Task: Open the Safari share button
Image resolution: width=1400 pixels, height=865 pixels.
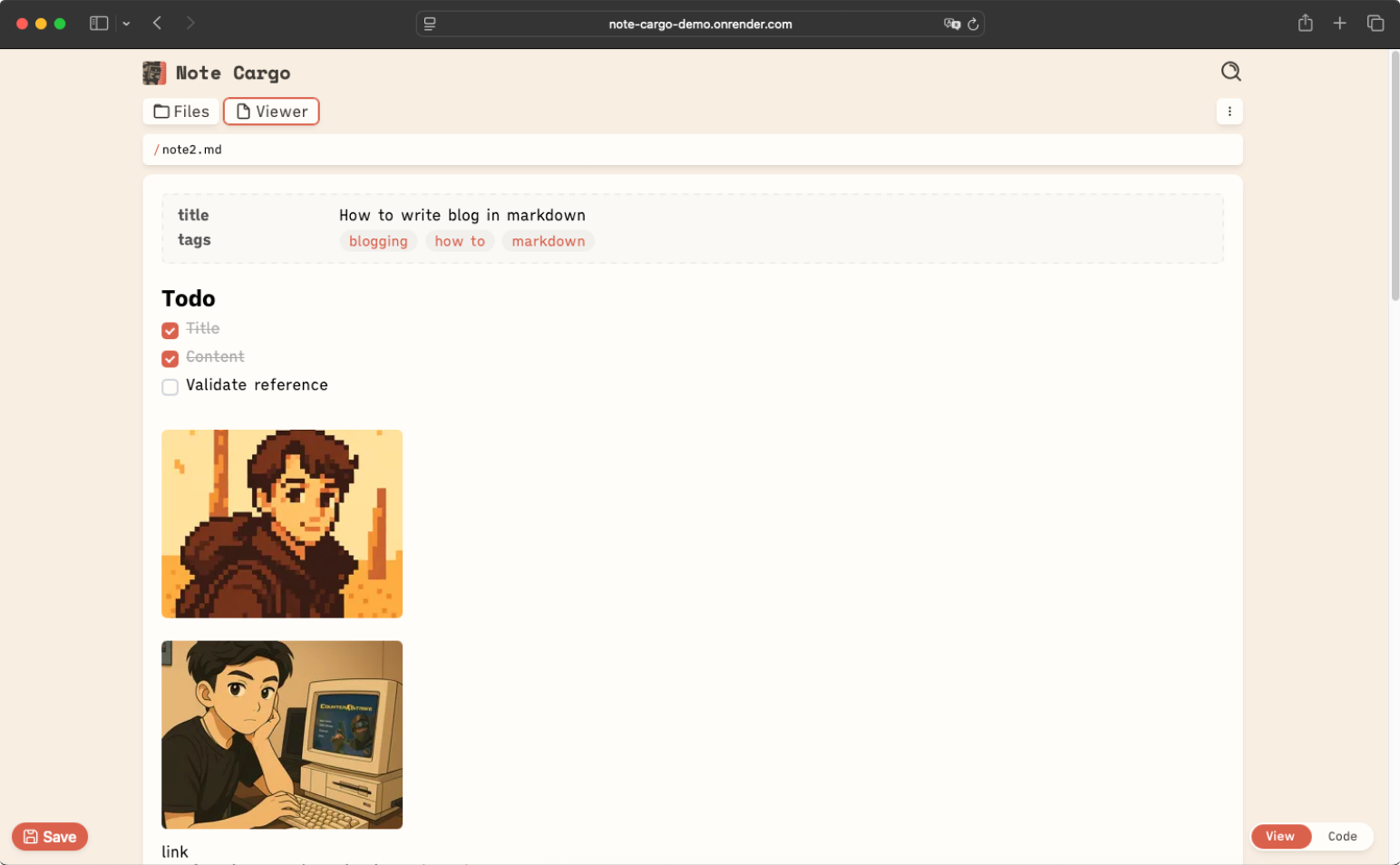Action: tap(1305, 23)
